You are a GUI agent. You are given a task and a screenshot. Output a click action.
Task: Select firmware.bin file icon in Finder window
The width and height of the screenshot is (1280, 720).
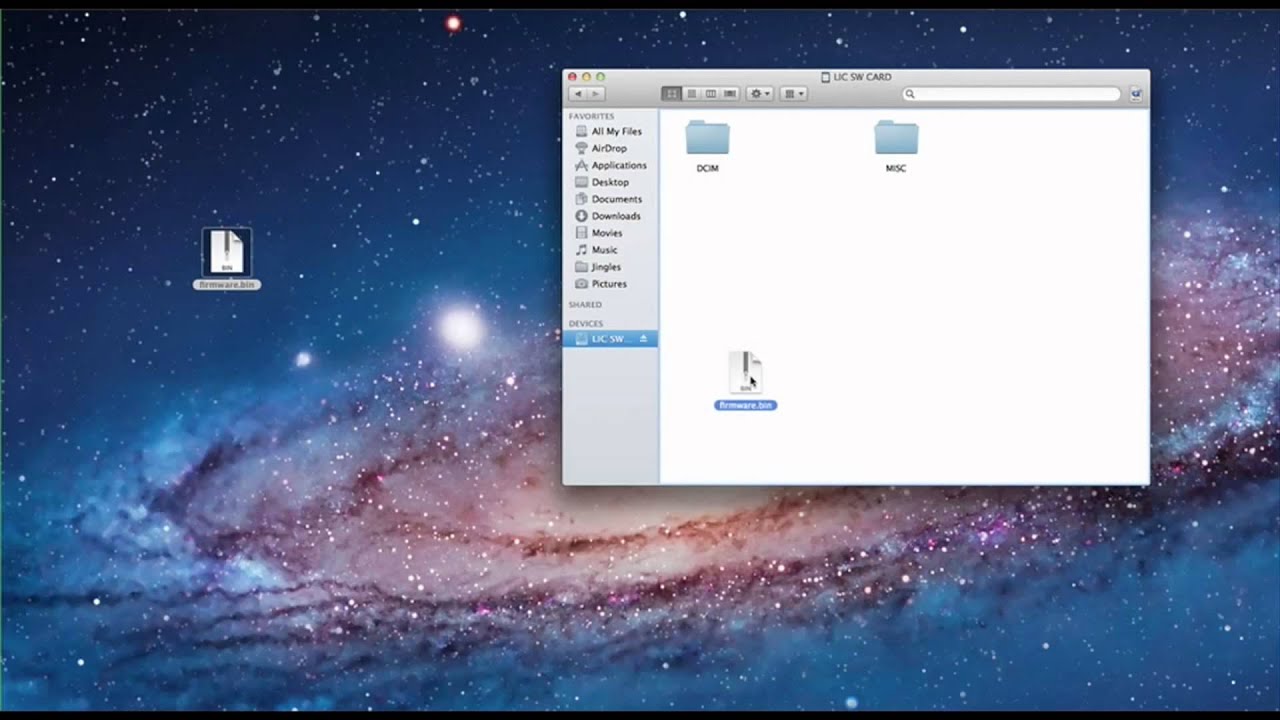(745, 372)
